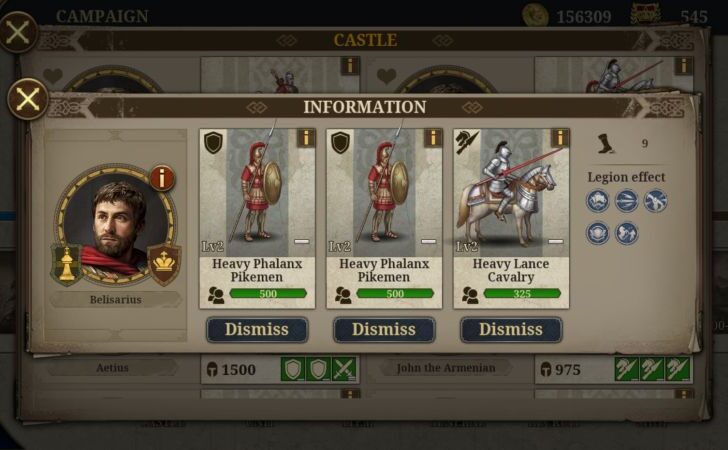Dismiss the Heavy Lance Cavalry unit
This screenshot has width=728, height=450.
pos(511,330)
